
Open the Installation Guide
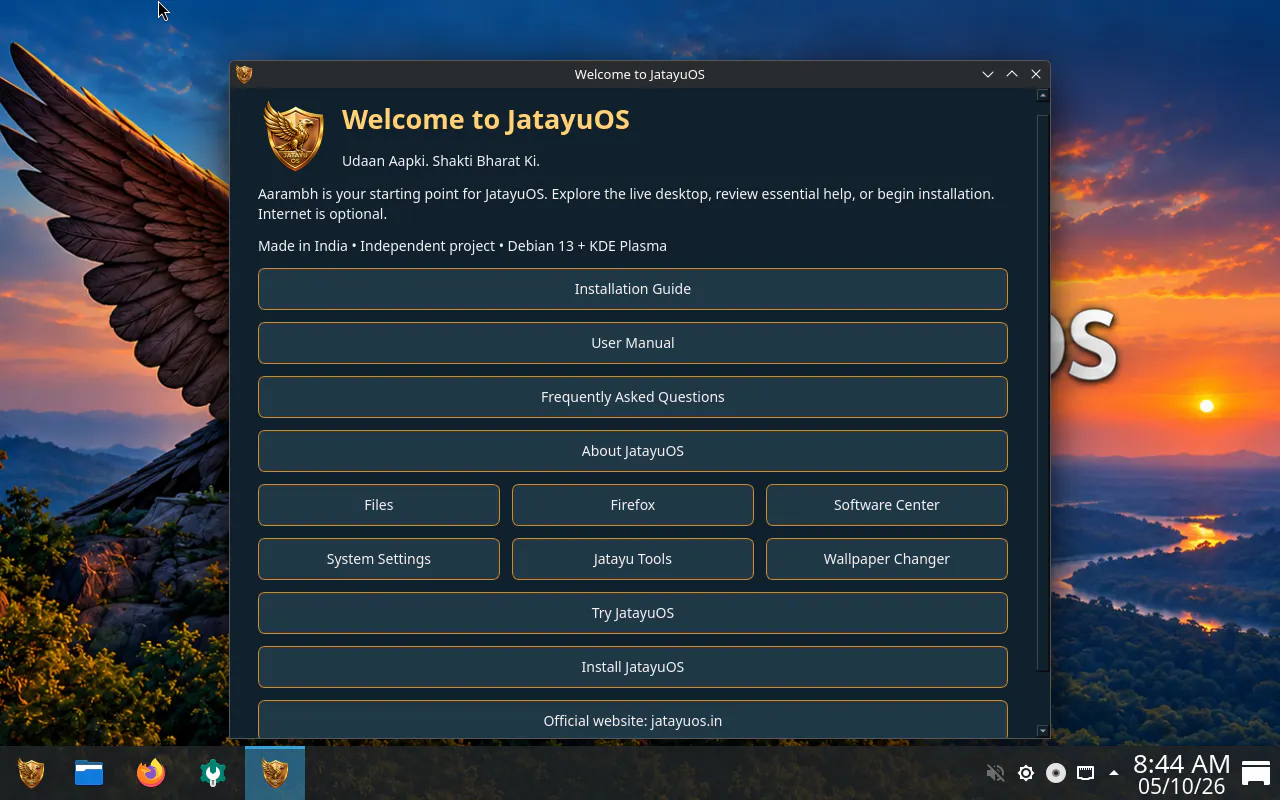(633, 289)
